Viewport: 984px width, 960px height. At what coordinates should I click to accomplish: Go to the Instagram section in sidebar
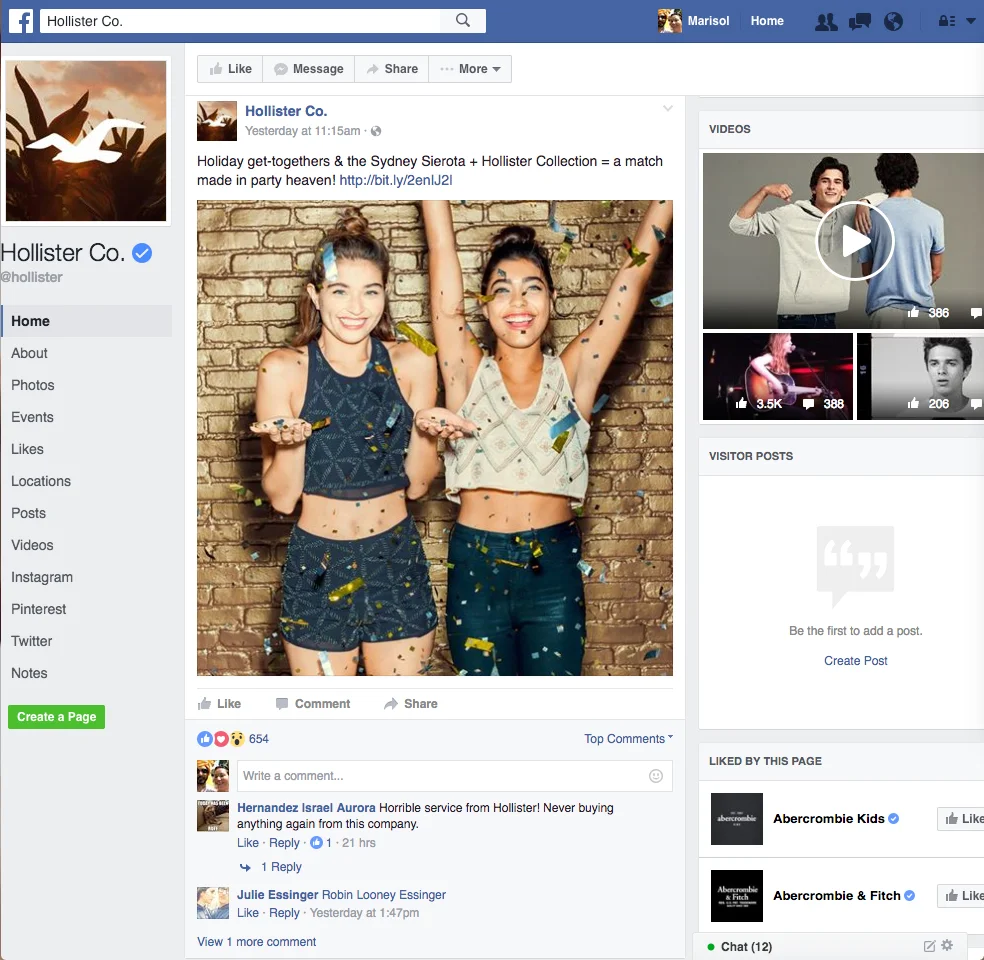[42, 577]
